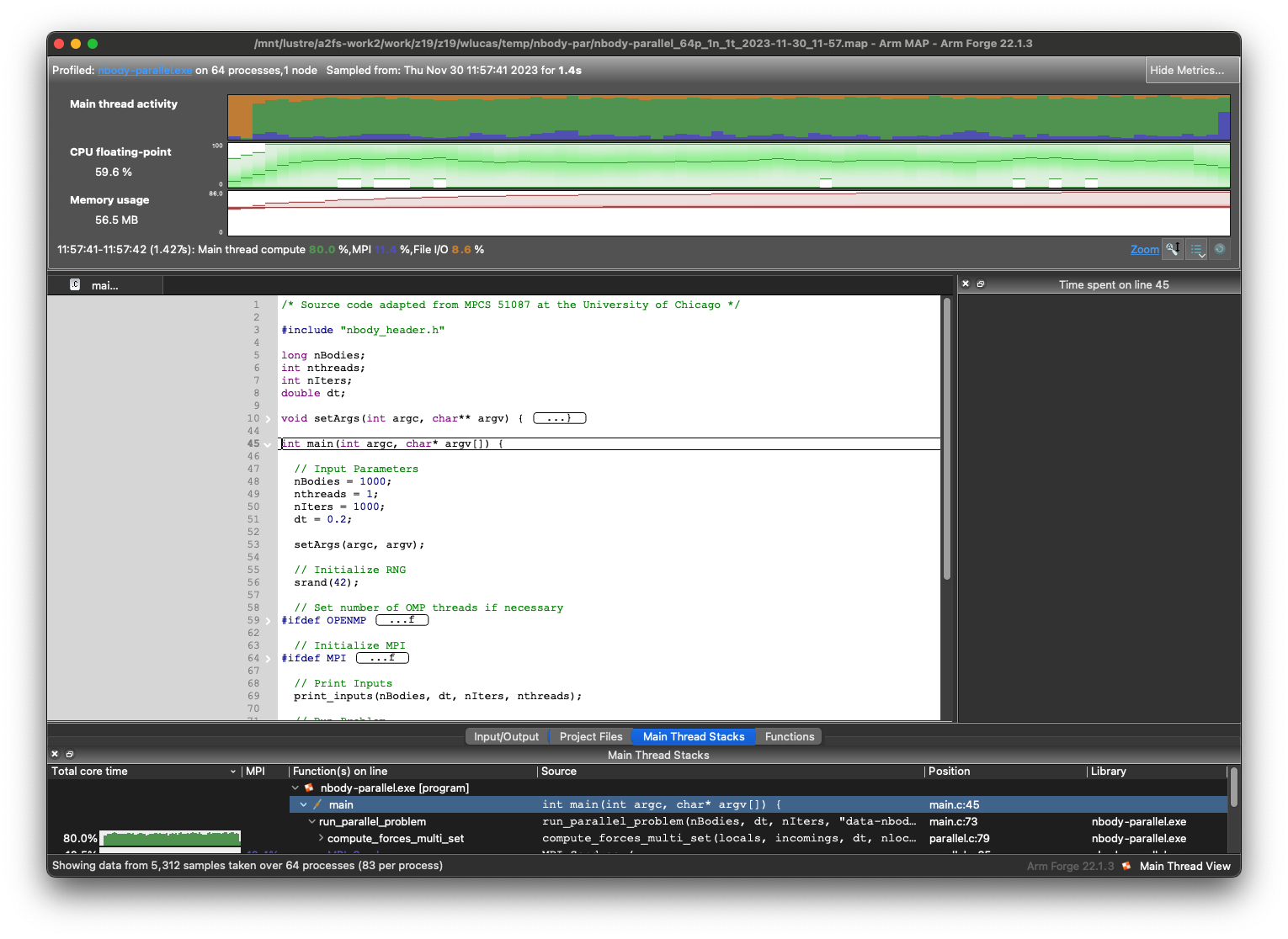1288x939 pixels.
Task: Click the main function pencil icon
Action: click(x=317, y=805)
